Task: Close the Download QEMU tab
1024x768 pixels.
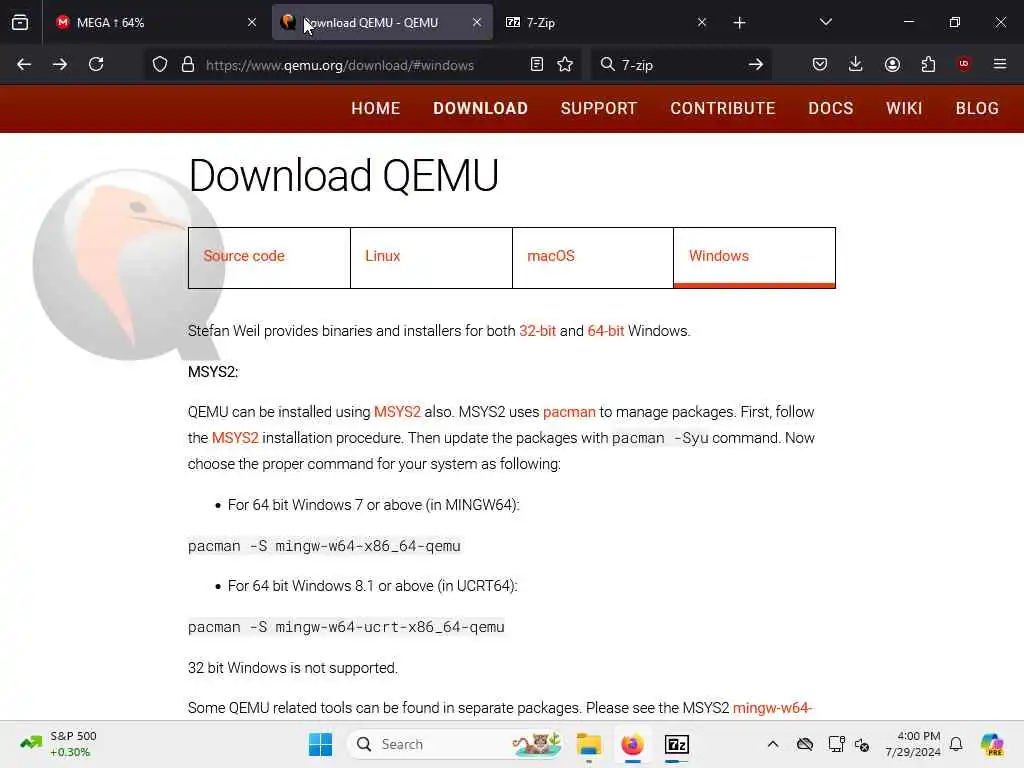Action: 477,22
